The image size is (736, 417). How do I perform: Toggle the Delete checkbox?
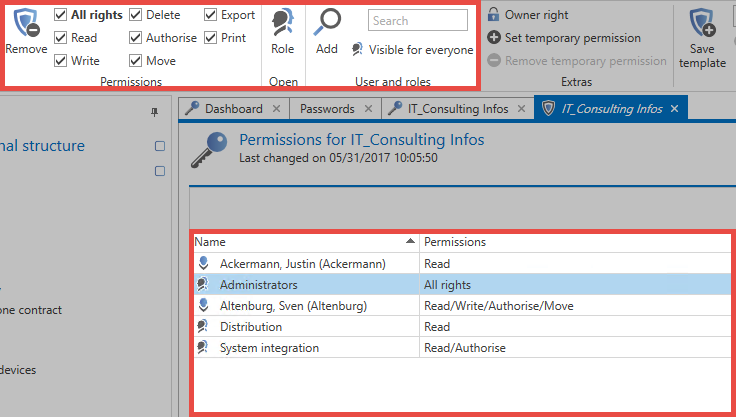pyautogui.click(x=135, y=15)
